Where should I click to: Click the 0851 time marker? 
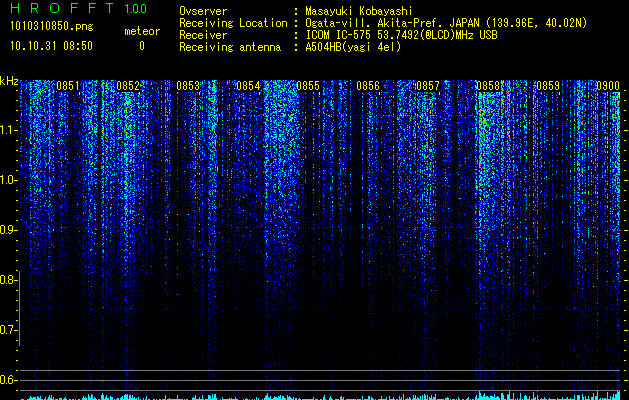[68, 86]
